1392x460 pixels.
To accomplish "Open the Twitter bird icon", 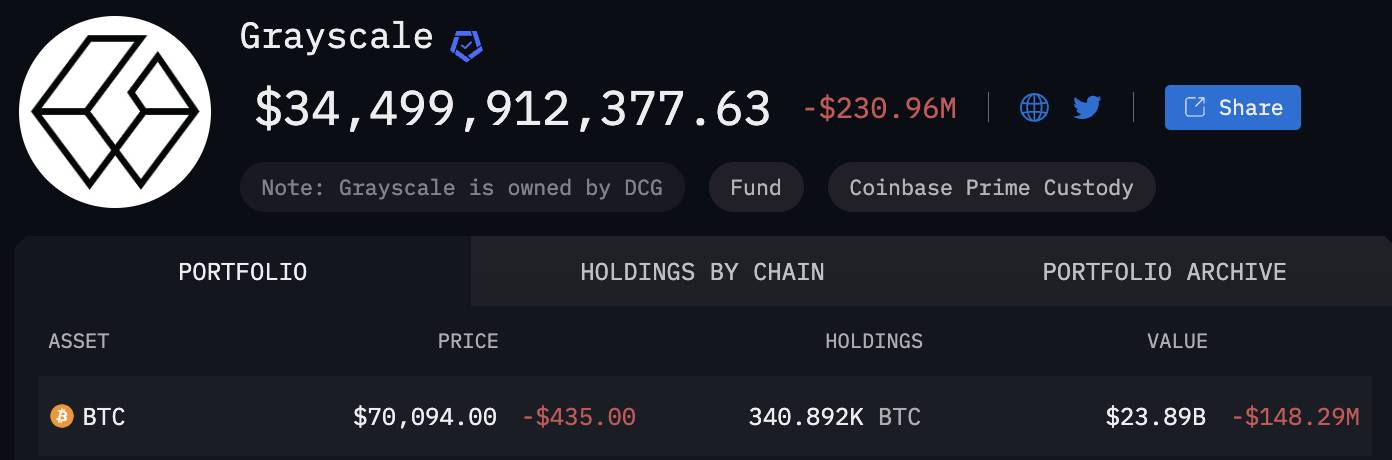I will (x=1087, y=107).
